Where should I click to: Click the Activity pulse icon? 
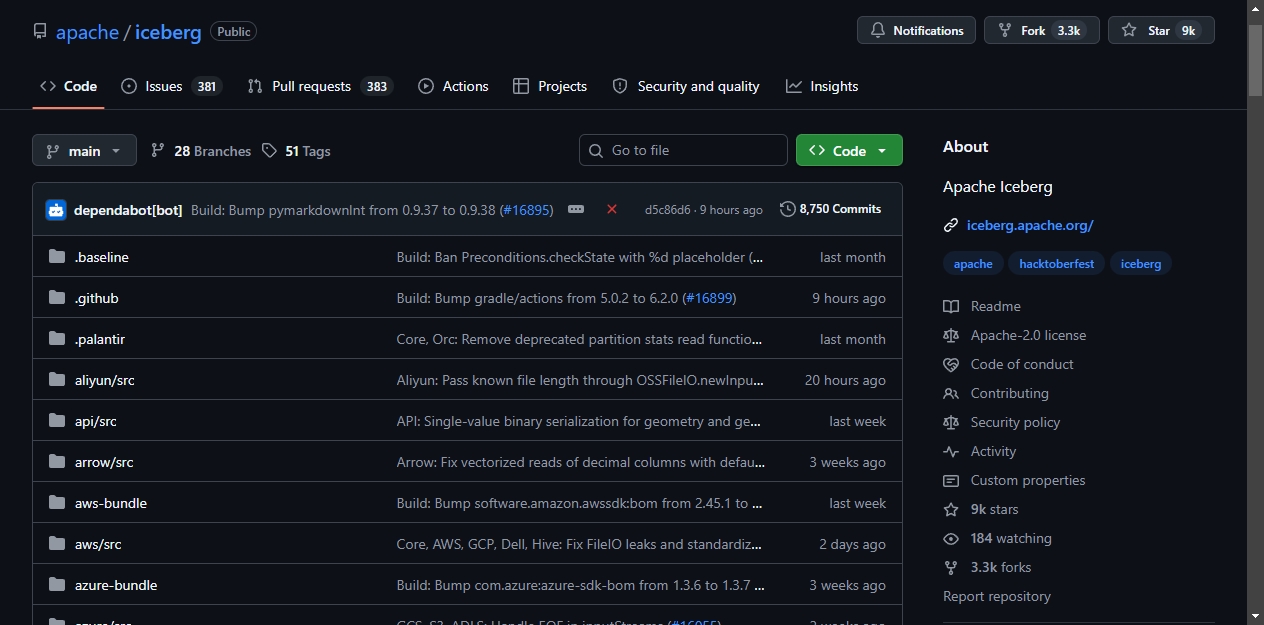coord(951,451)
